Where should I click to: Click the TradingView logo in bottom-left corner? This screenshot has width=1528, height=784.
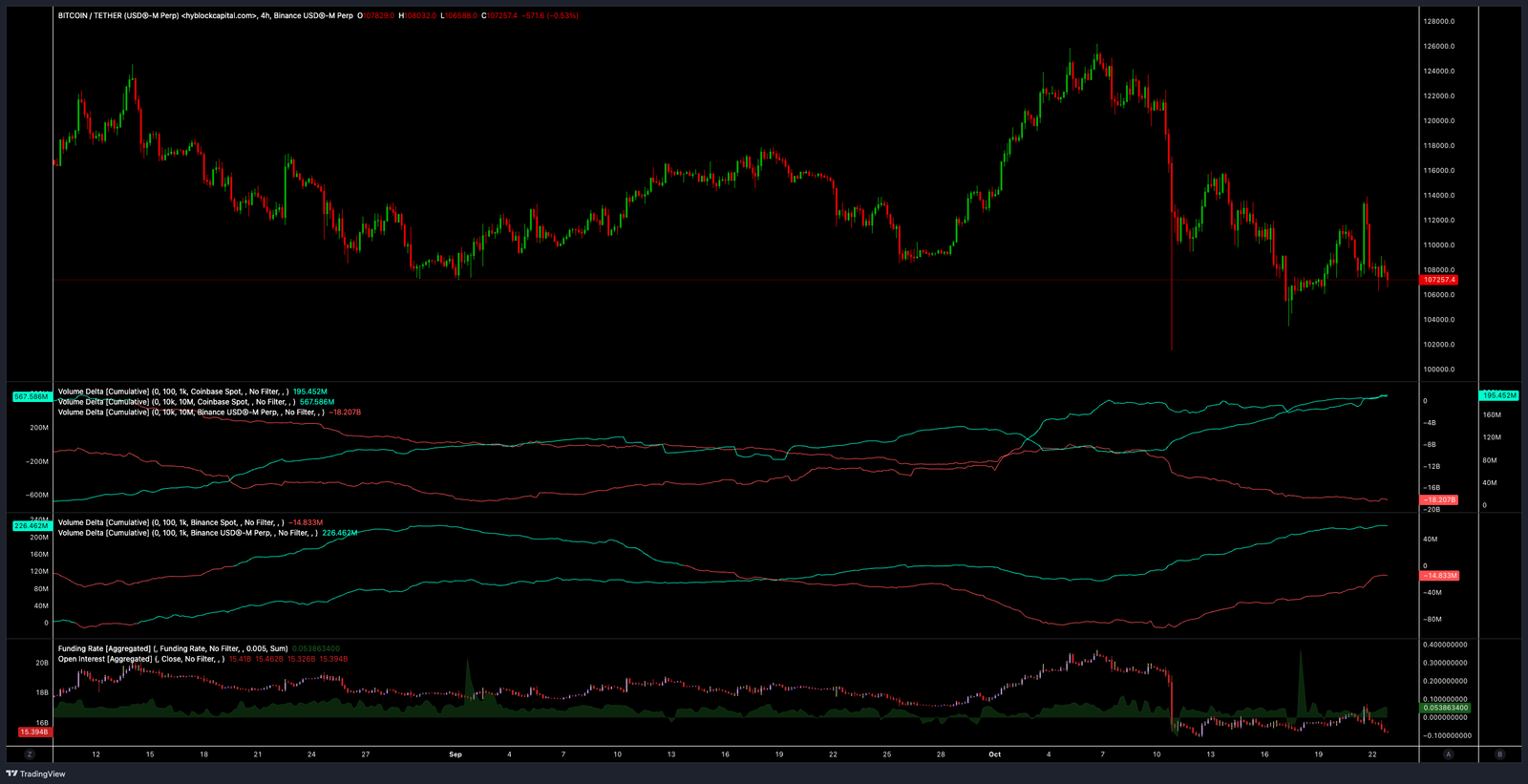(36, 773)
